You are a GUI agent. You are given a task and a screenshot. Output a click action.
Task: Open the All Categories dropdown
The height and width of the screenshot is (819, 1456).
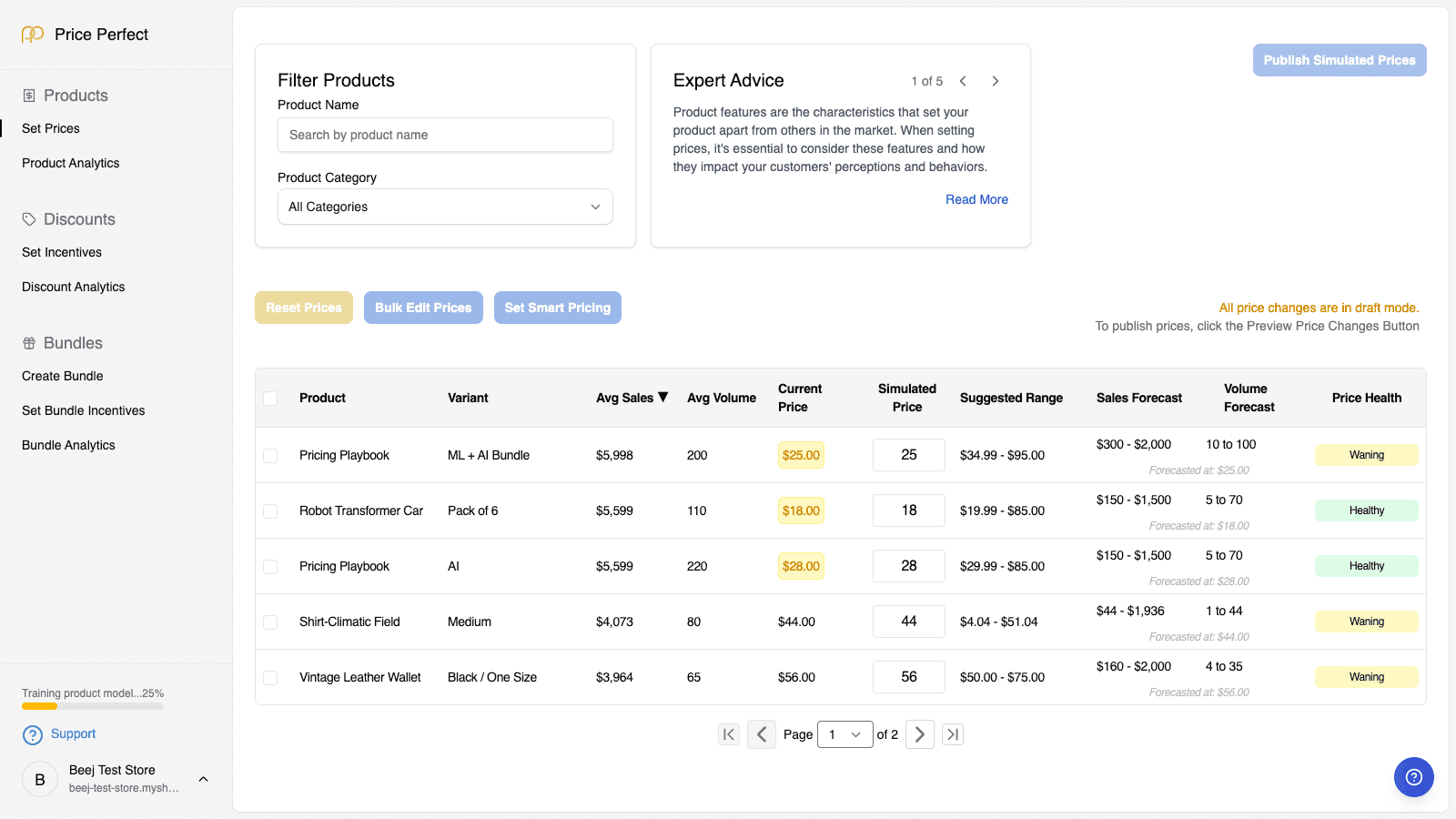pyautogui.click(x=444, y=207)
